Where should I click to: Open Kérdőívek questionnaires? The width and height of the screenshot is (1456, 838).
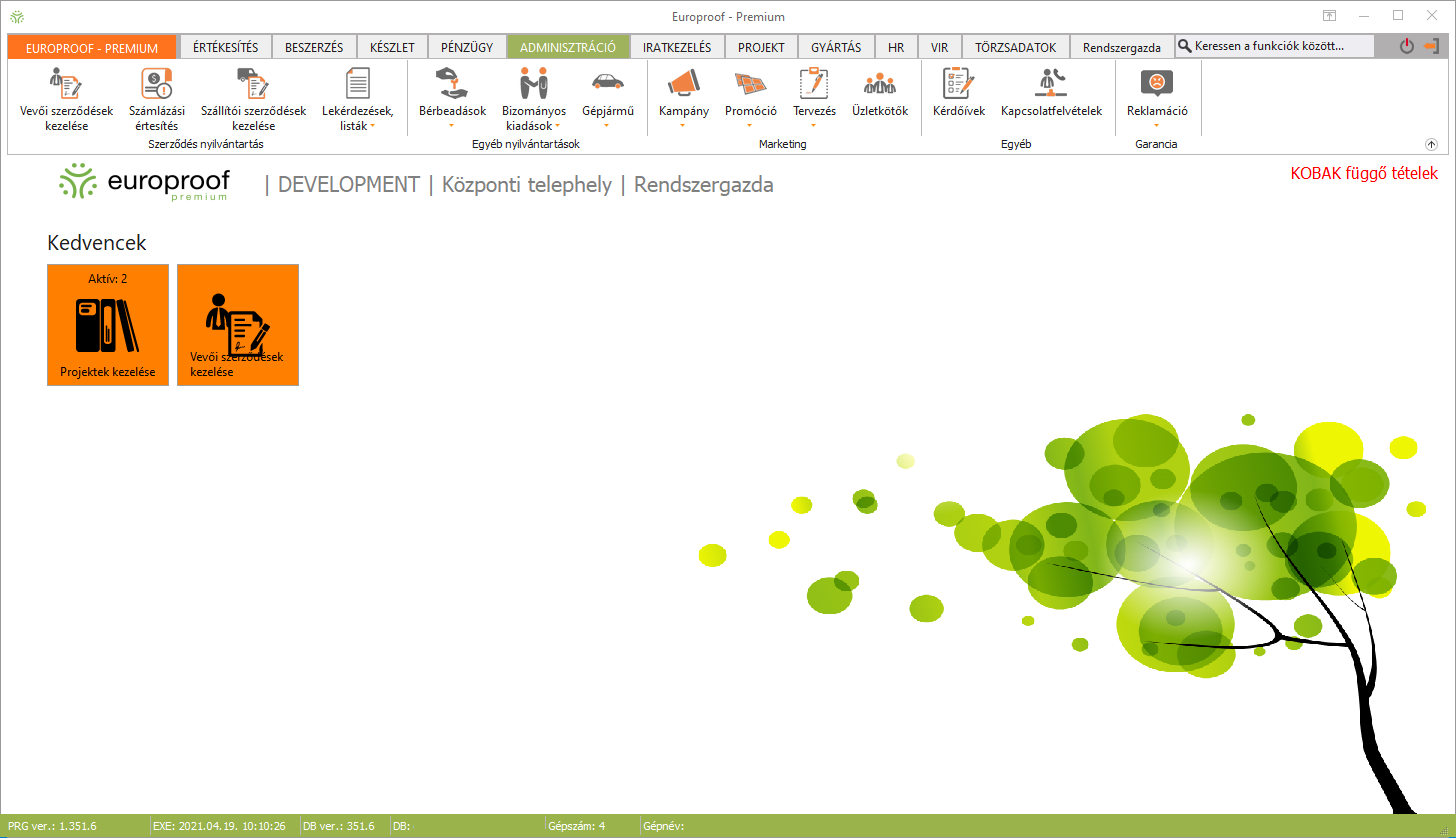[958, 95]
